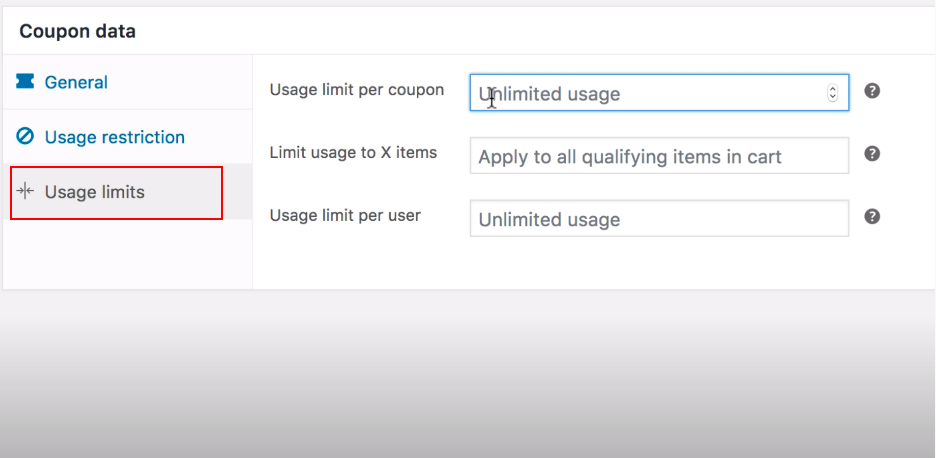The height and width of the screenshot is (458, 936).
Task: Click the ticket icon beside General
Action: tap(25, 82)
